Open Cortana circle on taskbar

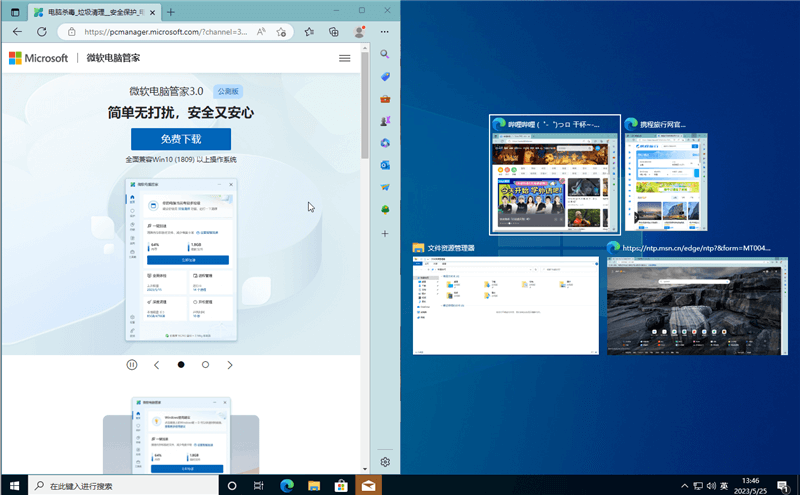click(232, 485)
